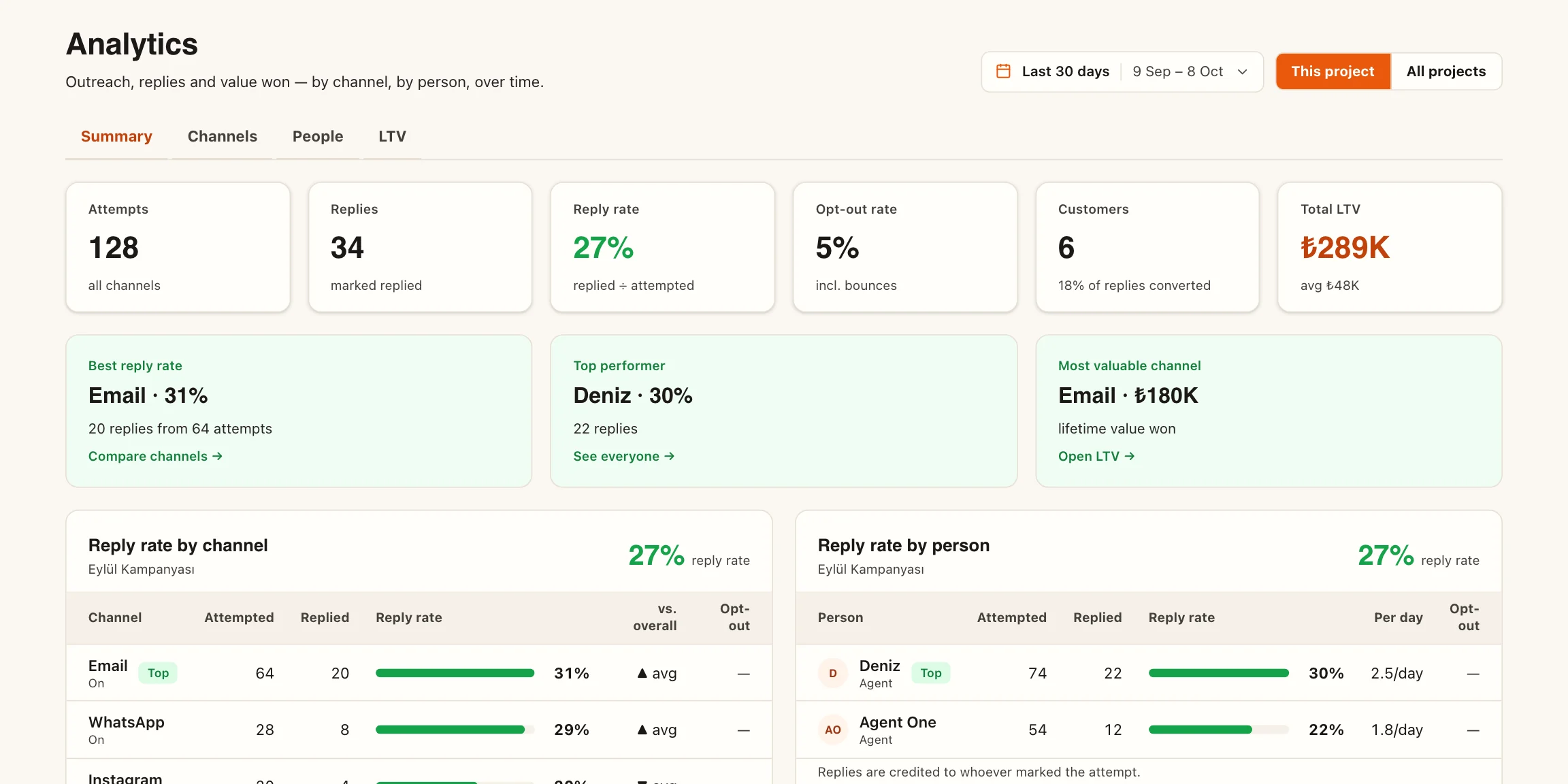This screenshot has width=1568, height=784.
Task: Click the Last 30 days label
Action: click(1066, 71)
